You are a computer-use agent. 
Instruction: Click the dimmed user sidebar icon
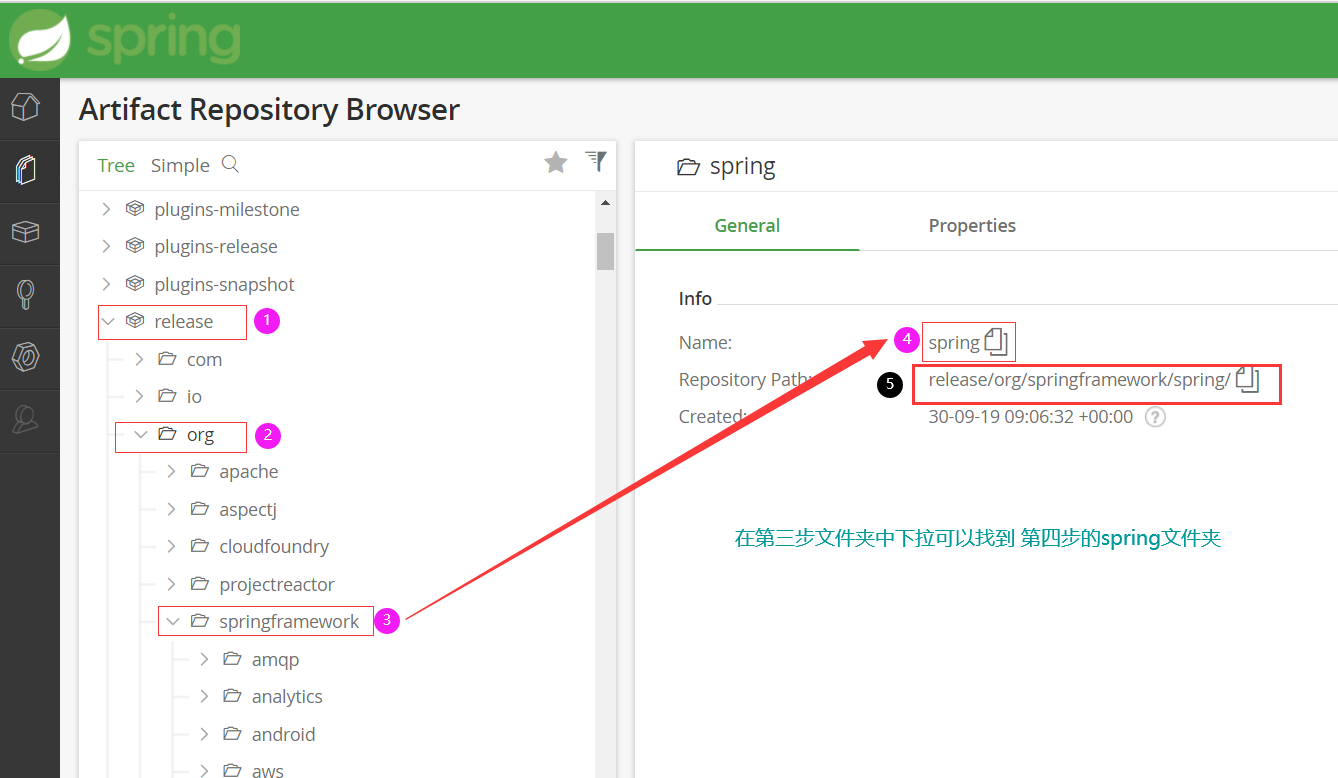pyautogui.click(x=26, y=420)
